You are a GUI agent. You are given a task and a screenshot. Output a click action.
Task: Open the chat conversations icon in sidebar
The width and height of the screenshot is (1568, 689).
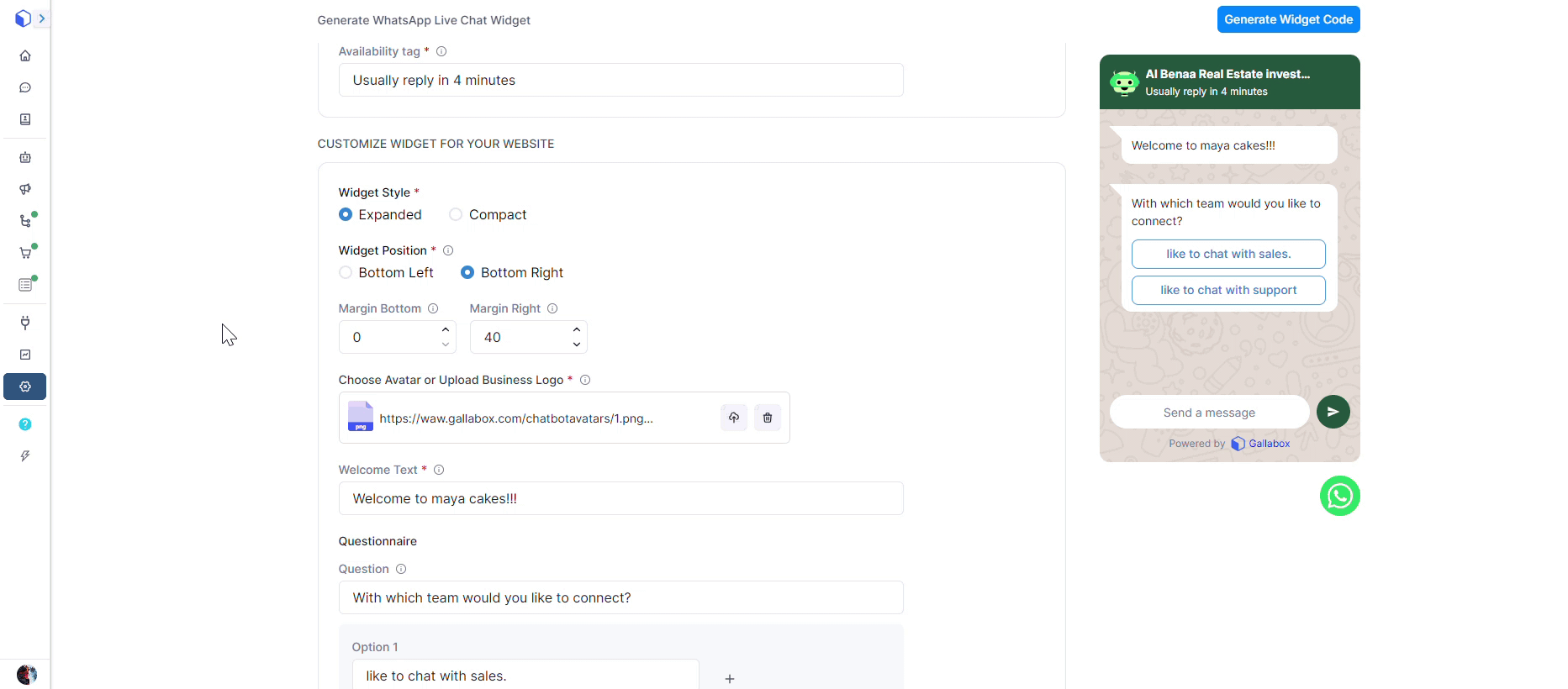25,87
